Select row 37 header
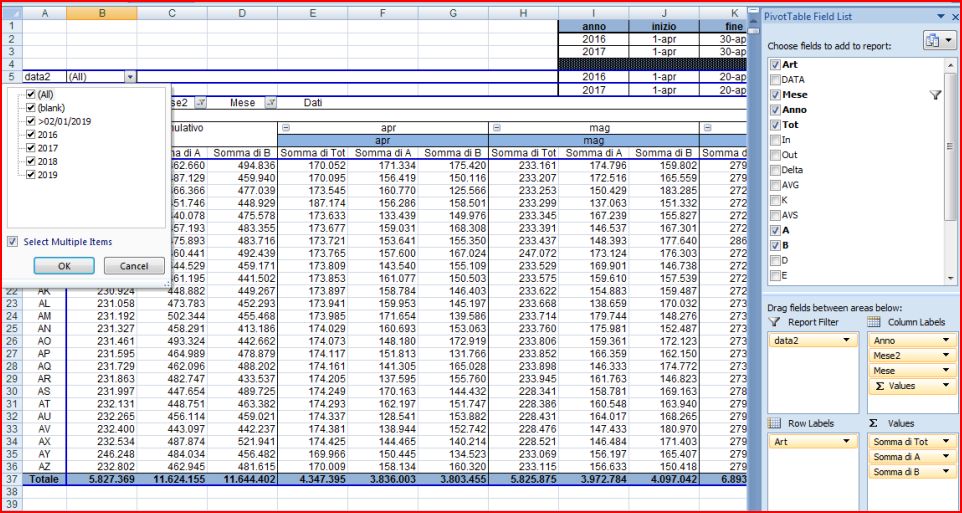 coord(12,479)
